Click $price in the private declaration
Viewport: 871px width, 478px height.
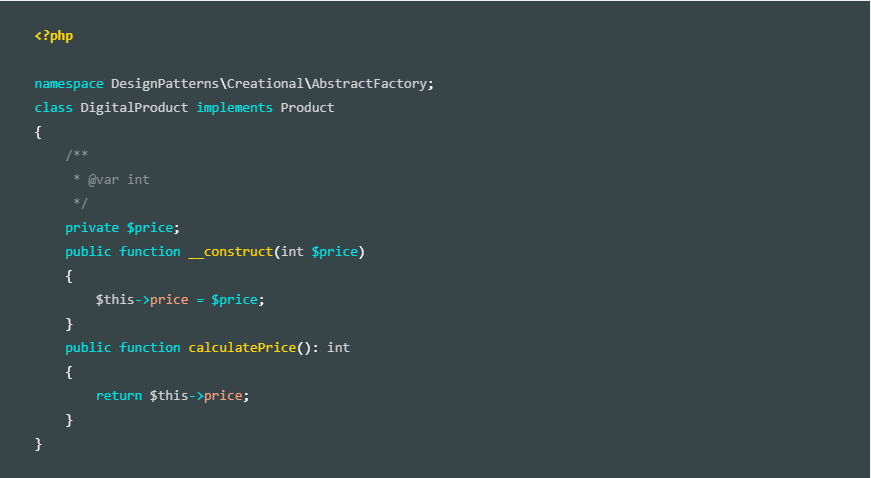point(150,228)
